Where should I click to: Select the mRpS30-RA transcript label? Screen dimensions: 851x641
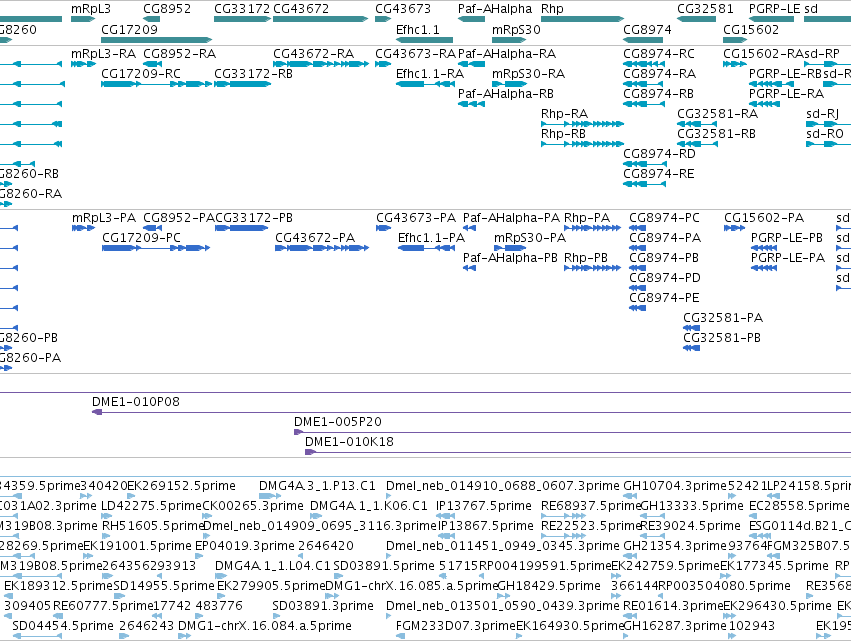point(528,74)
